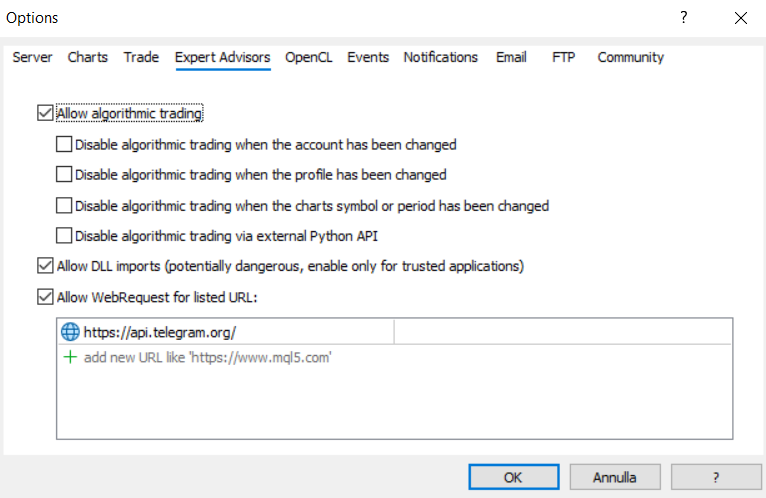Select the OpenCL tab
Viewport: 766px width, 498px height.
pos(308,57)
